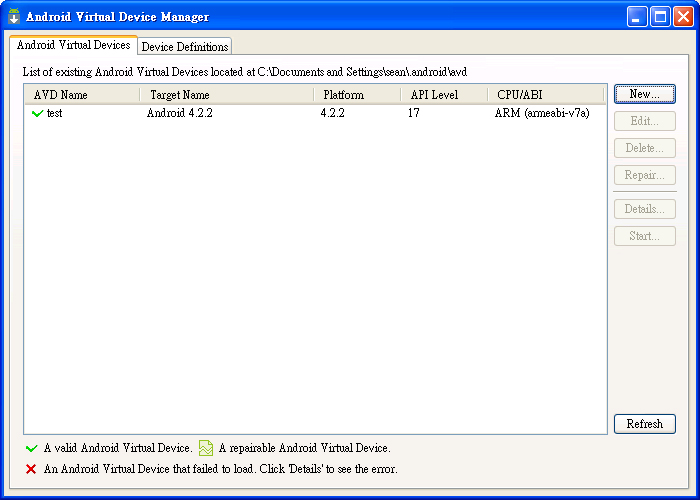This screenshot has width=700, height=500.
Task: Minimize the Android Virtual Device Manager window
Action: click(x=637, y=17)
